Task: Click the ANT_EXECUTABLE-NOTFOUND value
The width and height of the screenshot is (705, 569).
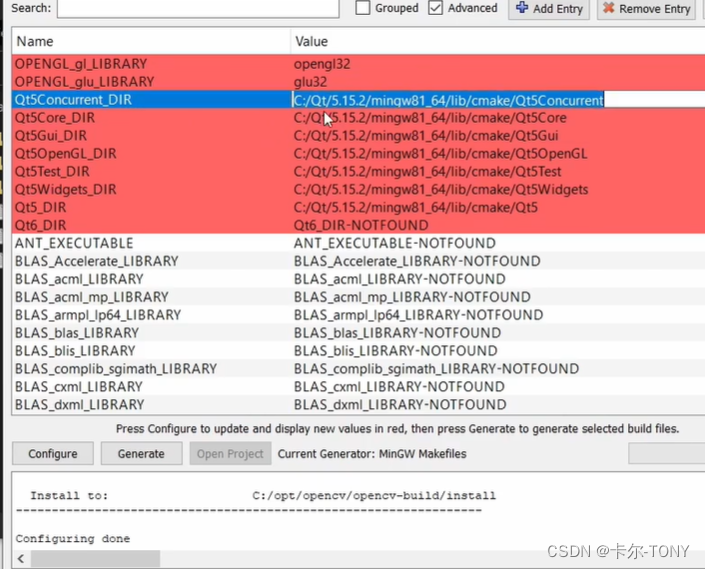Action: click(x=394, y=243)
